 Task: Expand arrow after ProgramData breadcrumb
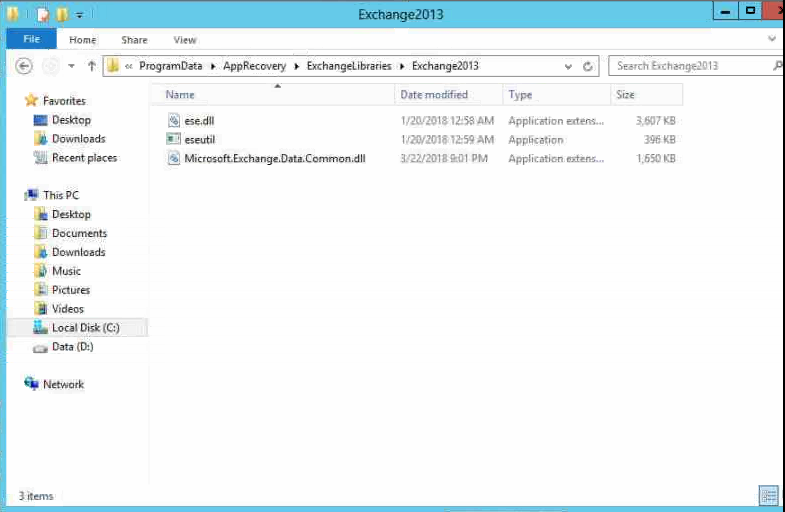213,66
